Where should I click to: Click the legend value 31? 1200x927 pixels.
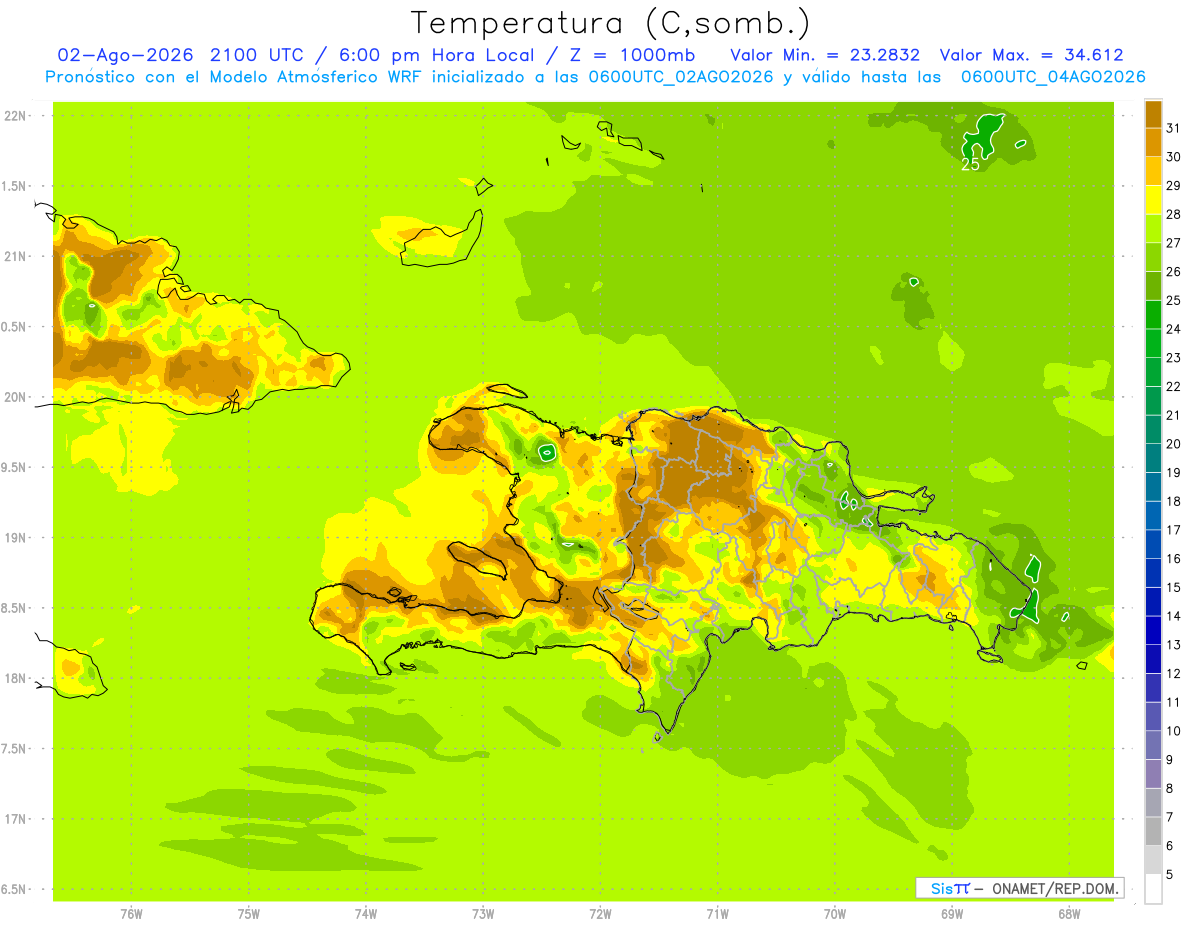tap(1174, 128)
